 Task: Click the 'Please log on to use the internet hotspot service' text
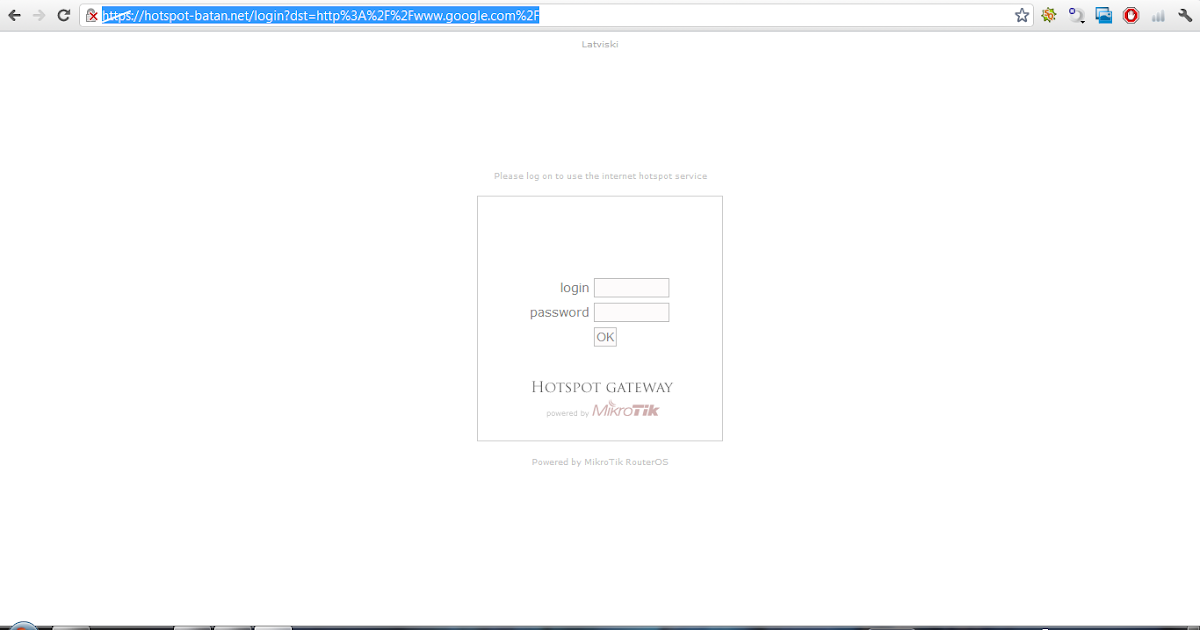click(600, 176)
